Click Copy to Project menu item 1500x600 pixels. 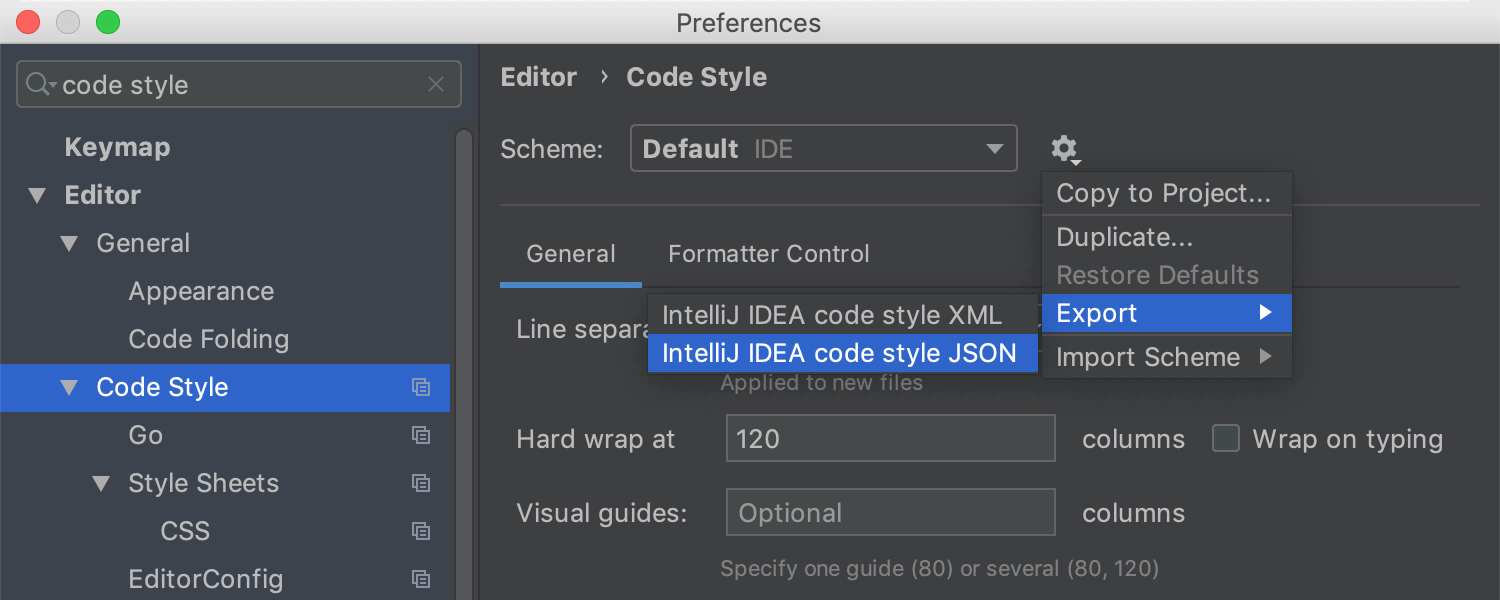click(1163, 194)
